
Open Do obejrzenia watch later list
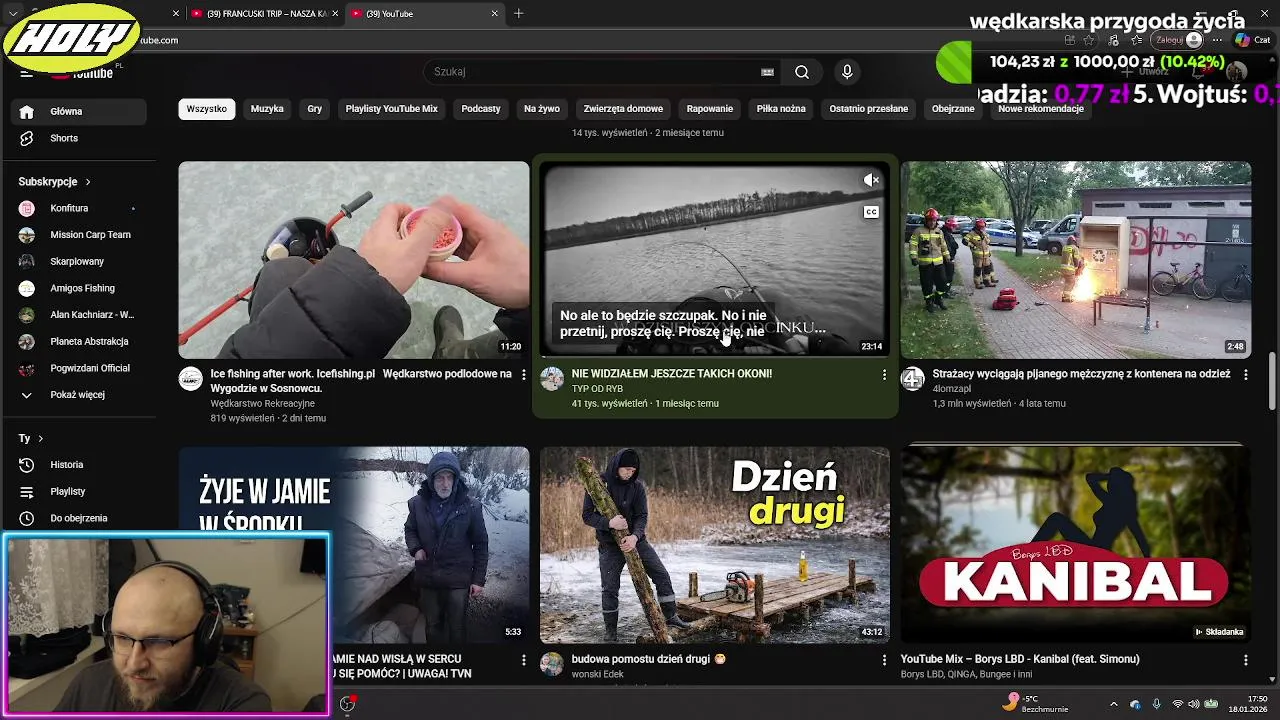[80, 518]
